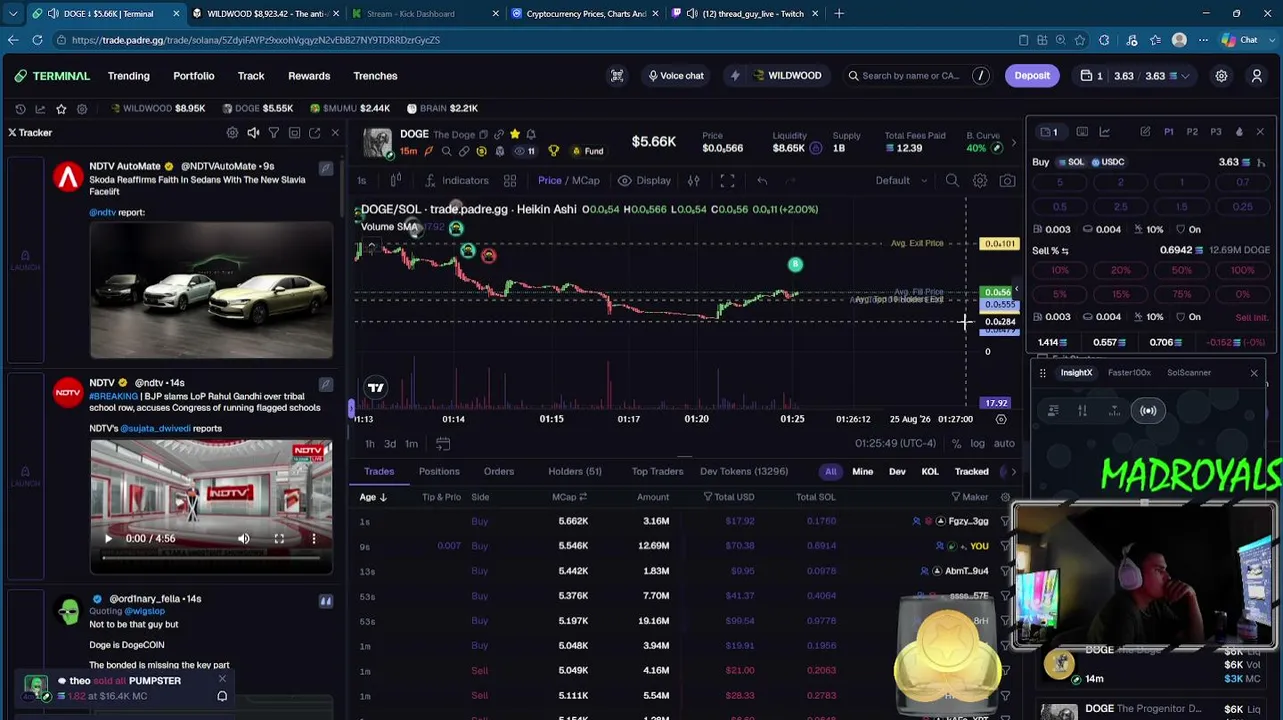
Task: Expand header wallet balance dropdown
Action: (x=1187, y=76)
